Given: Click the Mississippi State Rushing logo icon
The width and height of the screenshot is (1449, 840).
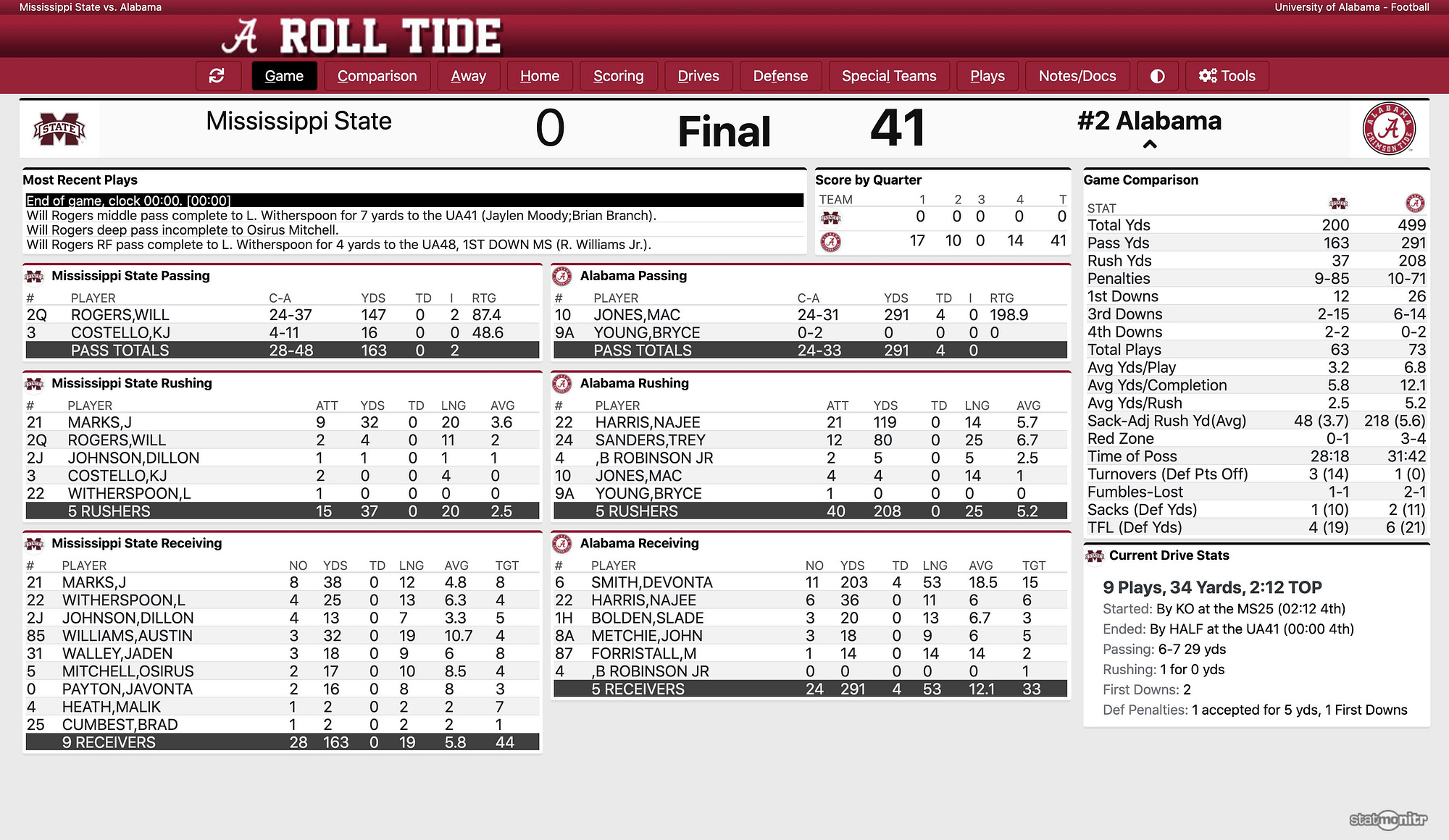Looking at the screenshot, I should click(x=34, y=384).
